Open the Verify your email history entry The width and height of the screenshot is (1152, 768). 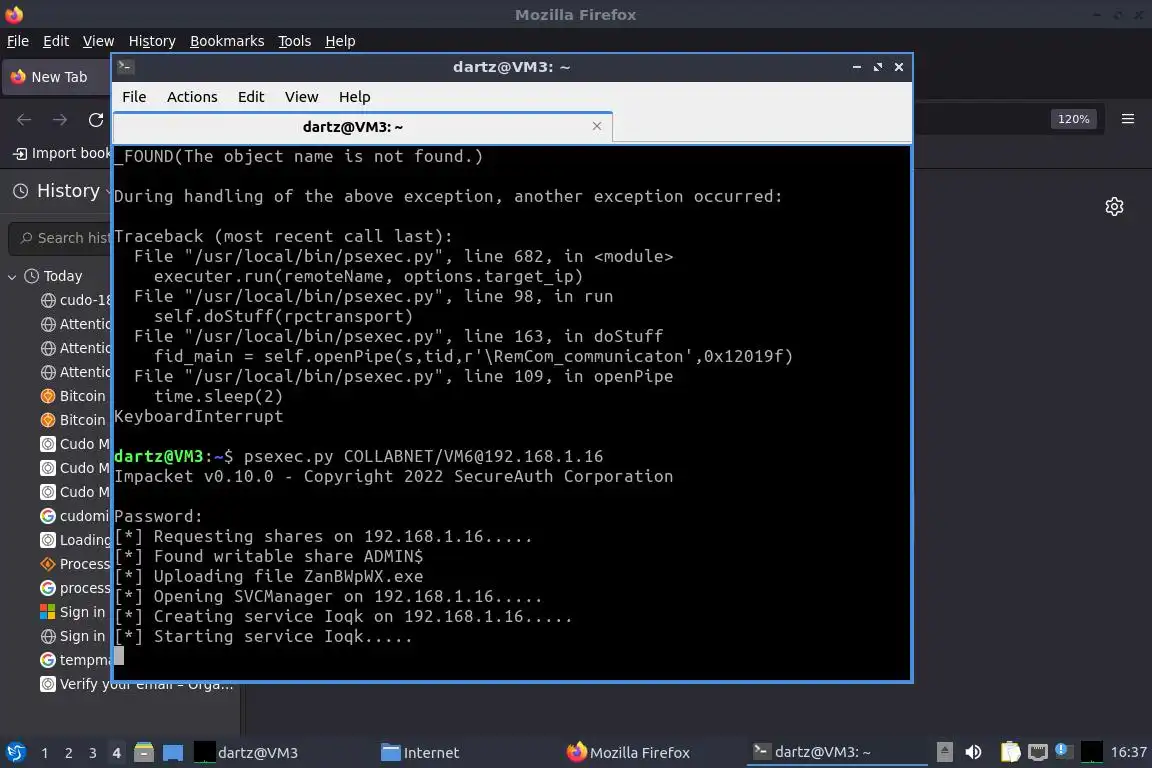pyautogui.click(x=137, y=684)
